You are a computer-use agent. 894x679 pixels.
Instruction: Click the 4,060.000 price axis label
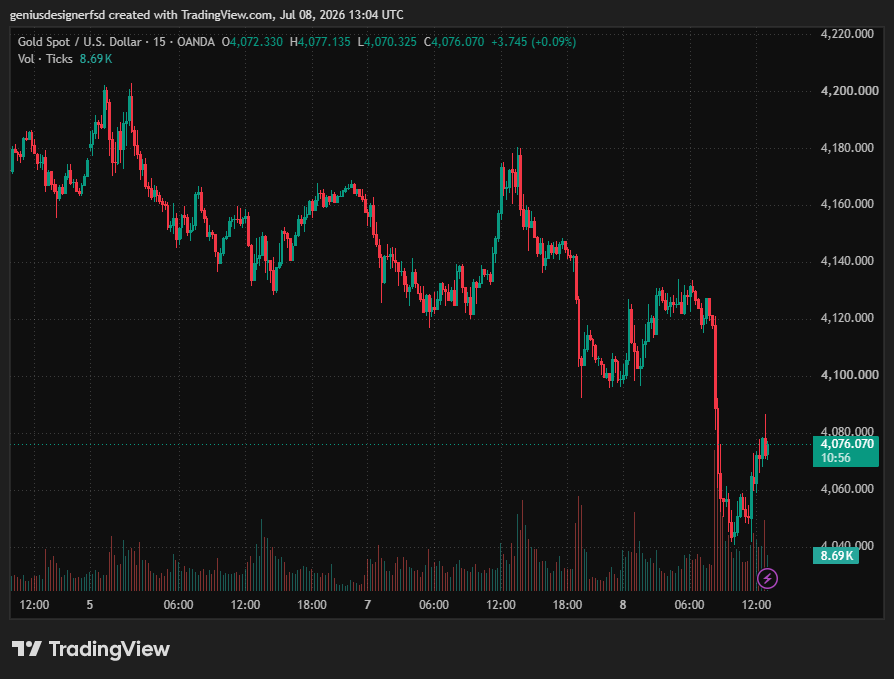(847, 489)
